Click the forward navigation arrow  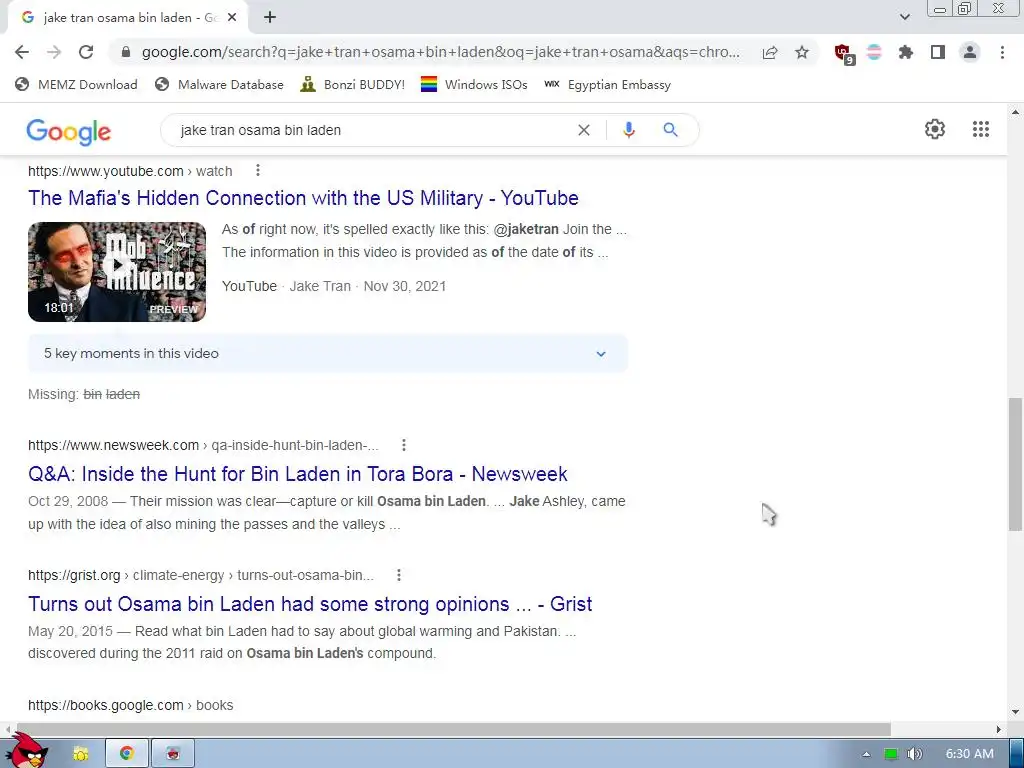[54, 52]
